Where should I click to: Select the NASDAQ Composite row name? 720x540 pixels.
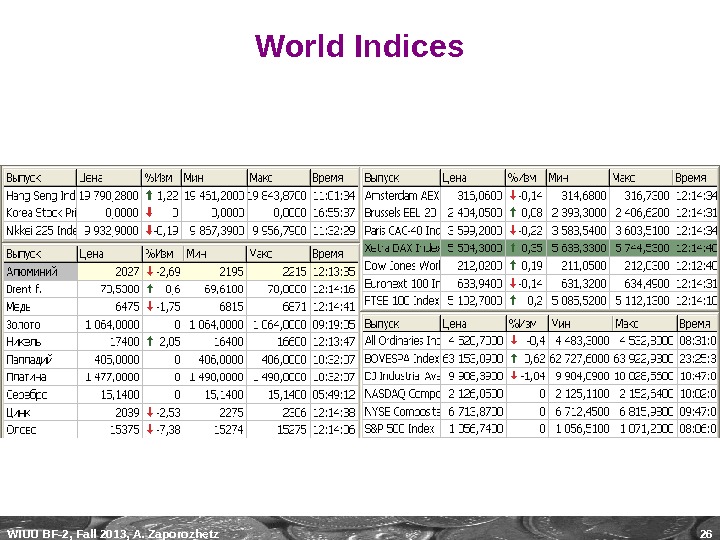click(x=401, y=394)
